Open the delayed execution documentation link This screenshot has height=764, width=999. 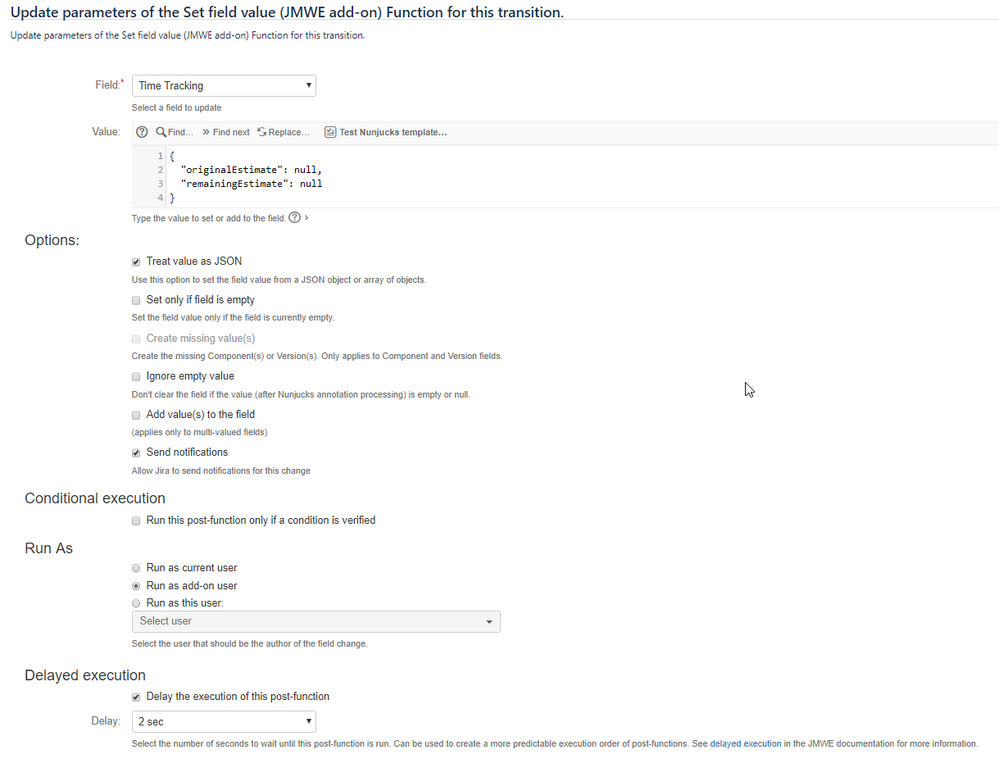745,744
